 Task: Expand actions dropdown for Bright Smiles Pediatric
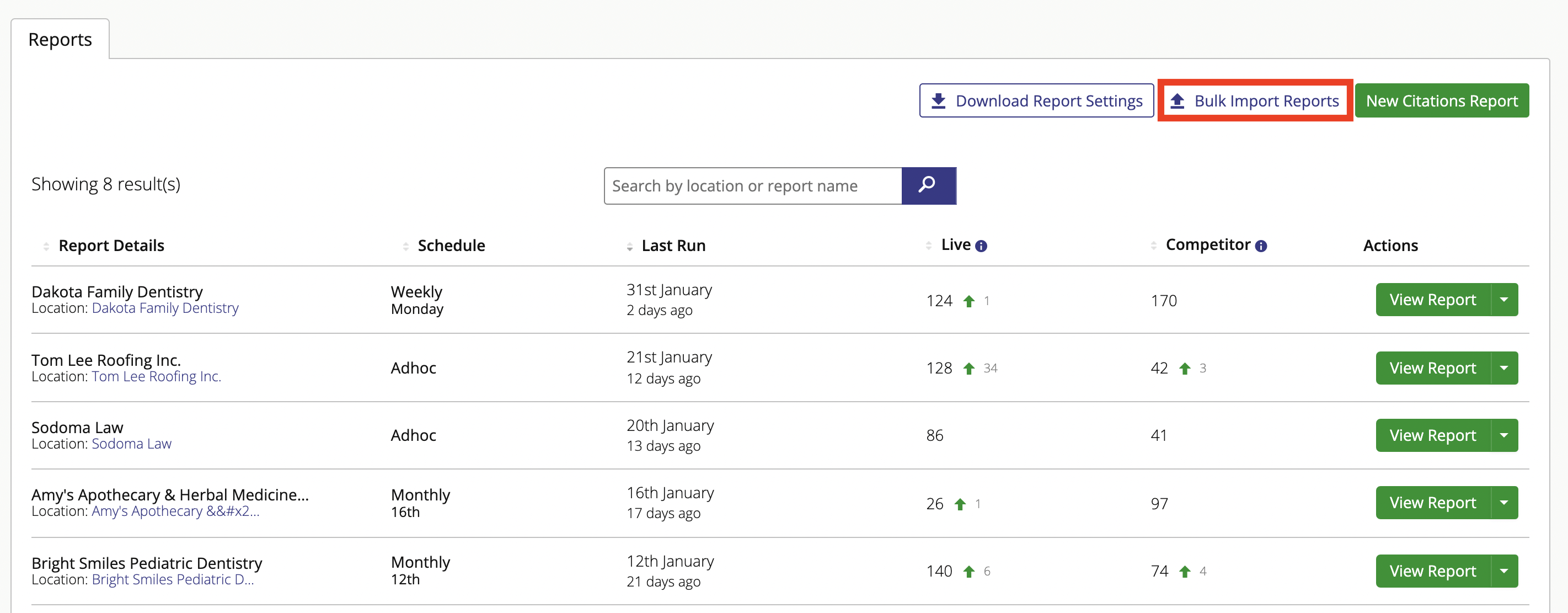pyautogui.click(x=1504, y=571)
